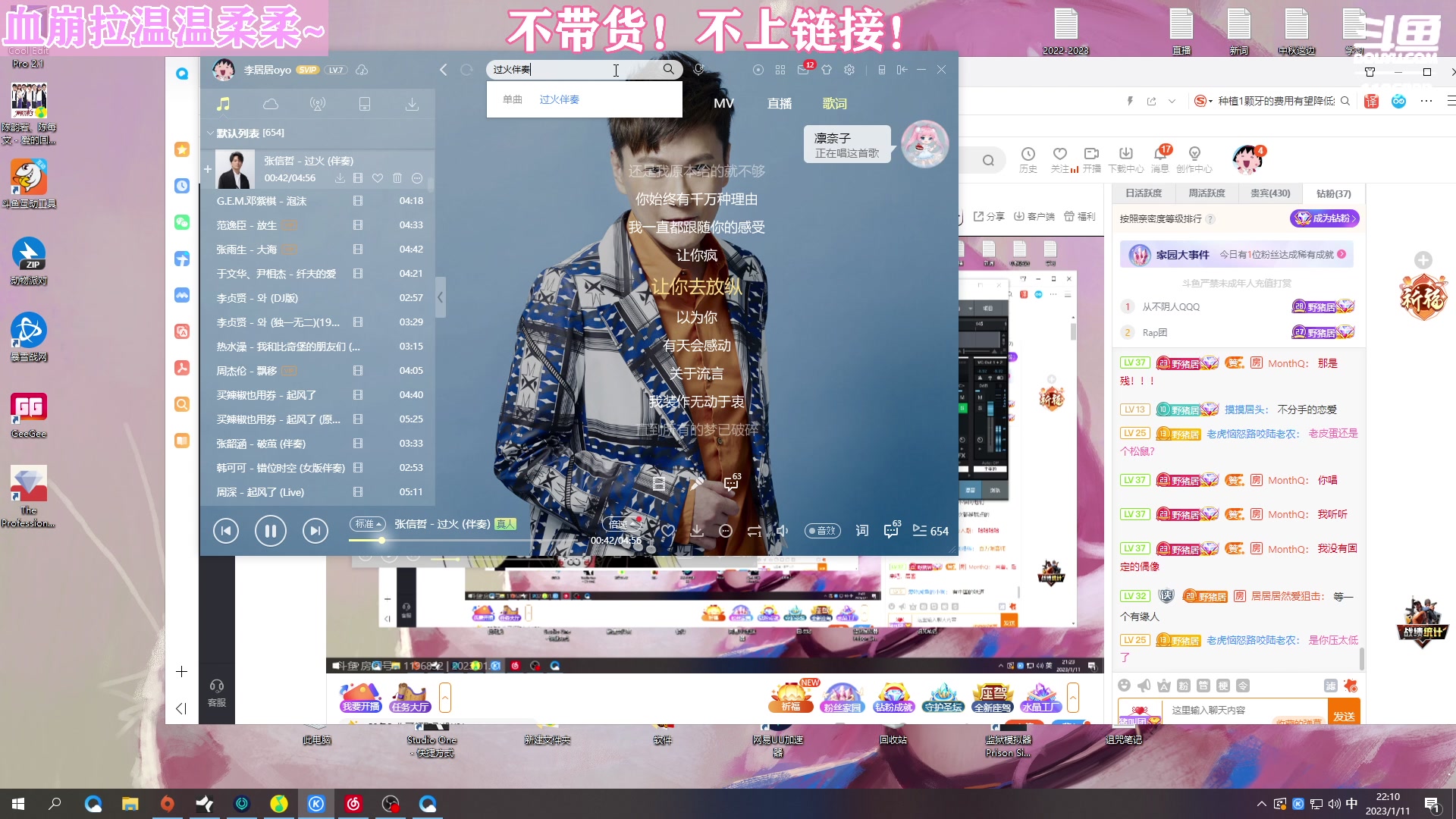Delete current song using trash icon in playlist
Image resolution: width=1456 pixels, height=819 pixels.
point(397,178)
